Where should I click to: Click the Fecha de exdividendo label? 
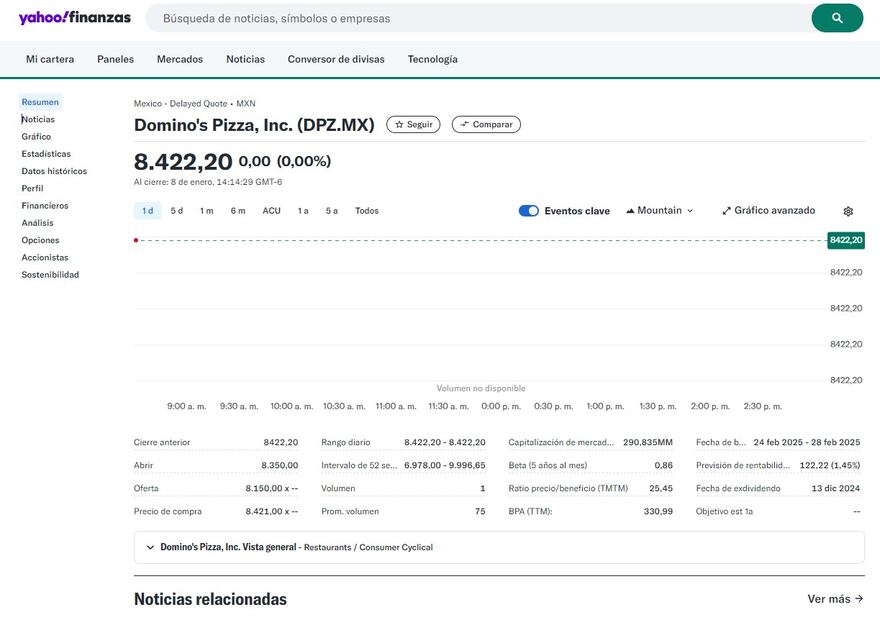coord(738,488)
